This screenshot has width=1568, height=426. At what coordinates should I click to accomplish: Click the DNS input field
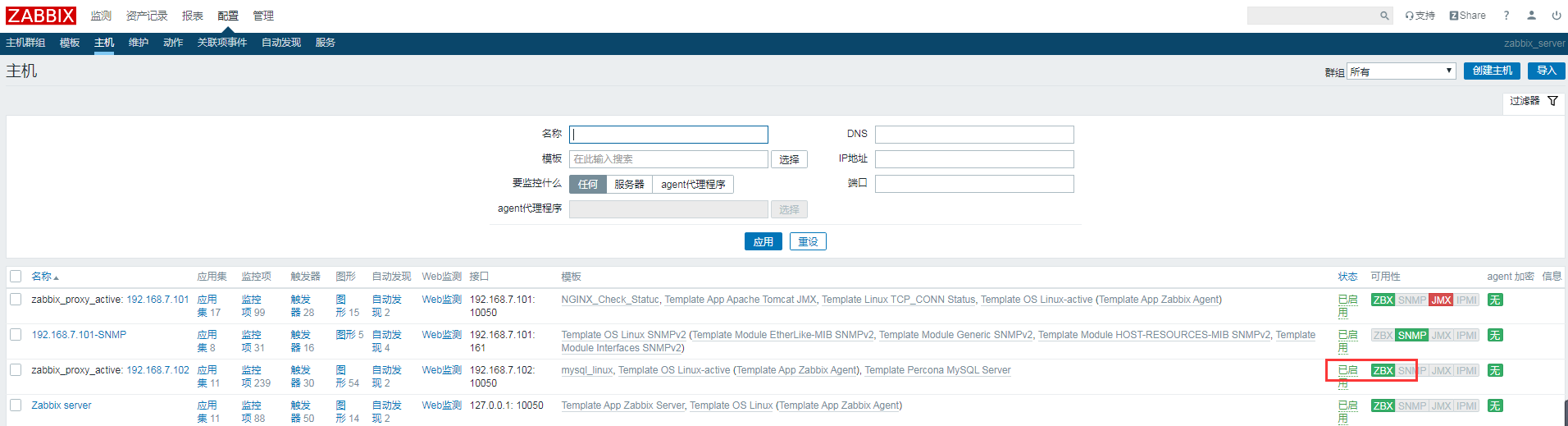pyautogui.click(x=974, y=135)
